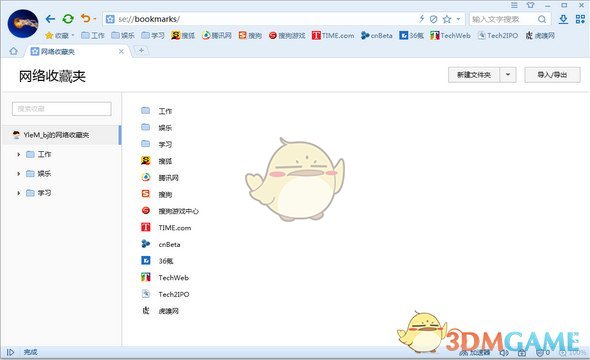Close the 网络收藏夹 tab
The width and height of the screenshot is (590, 360).
point(121,52)
